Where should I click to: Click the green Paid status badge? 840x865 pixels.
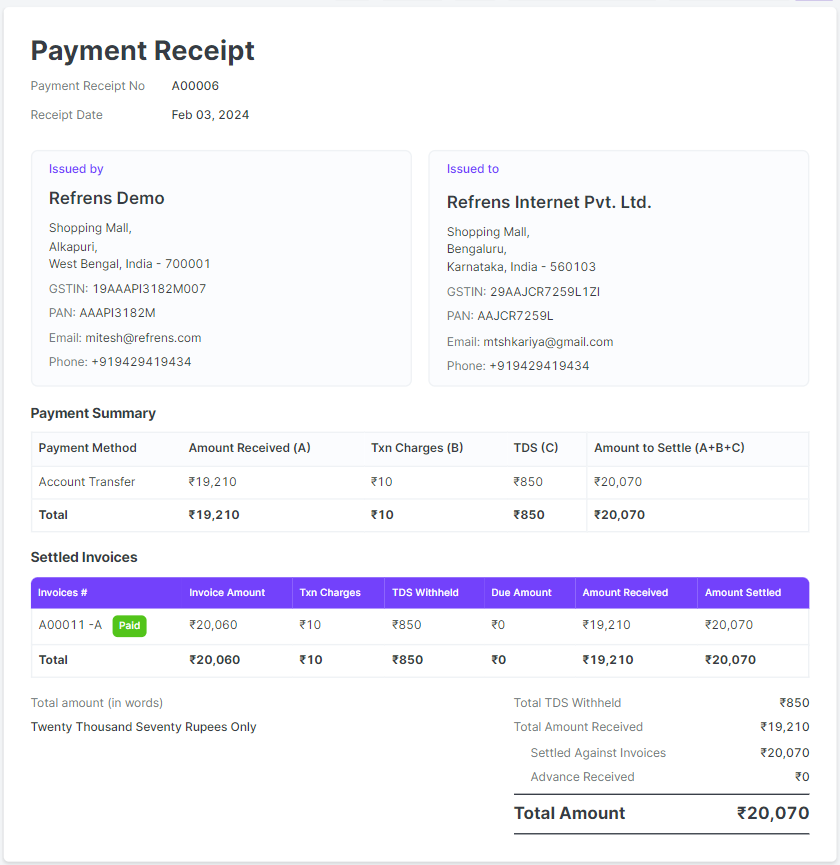(130, 626)
